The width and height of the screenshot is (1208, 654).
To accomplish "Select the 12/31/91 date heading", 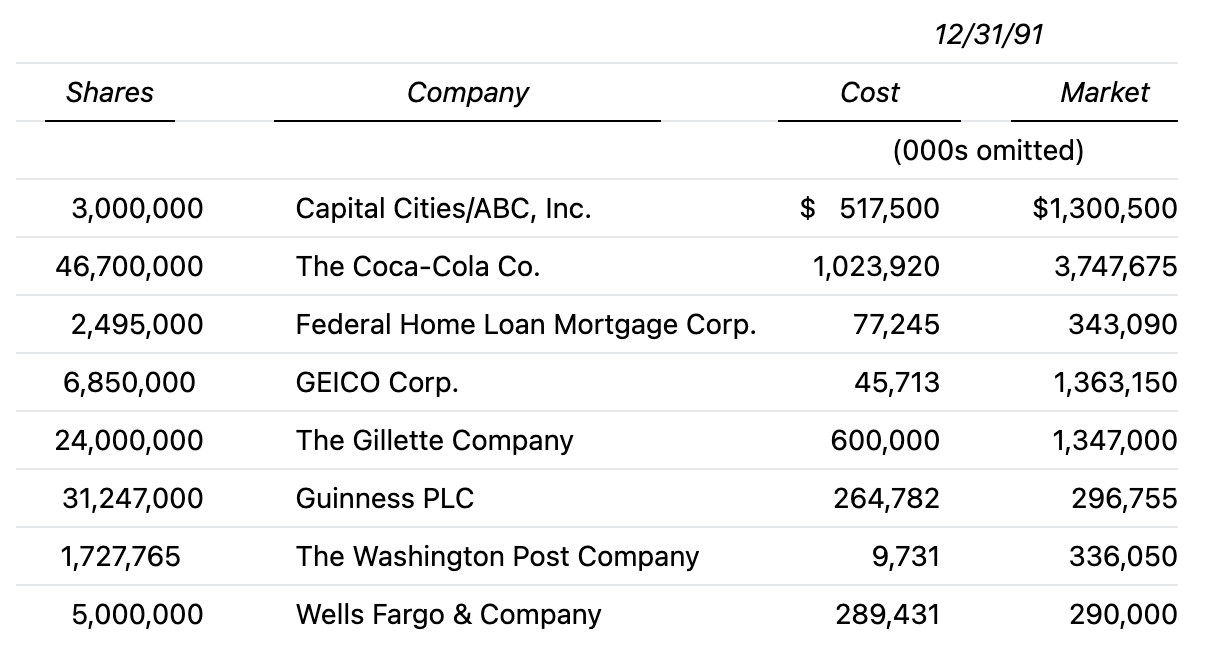I will pyautogui.click(x=988, y=35).
